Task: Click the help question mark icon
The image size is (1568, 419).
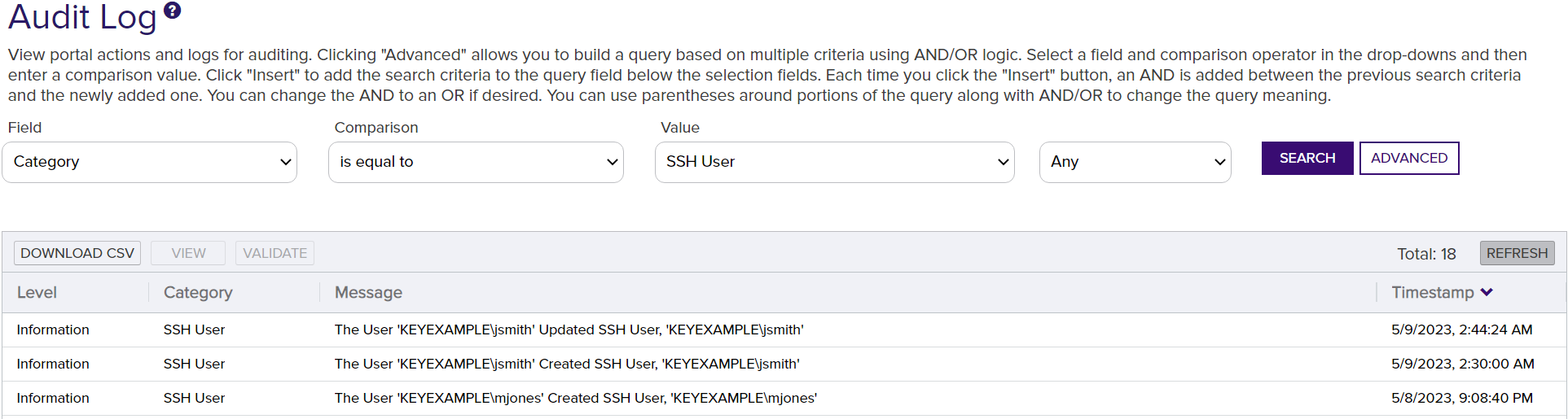Action: pyautogui.click(x=172, y=11)
